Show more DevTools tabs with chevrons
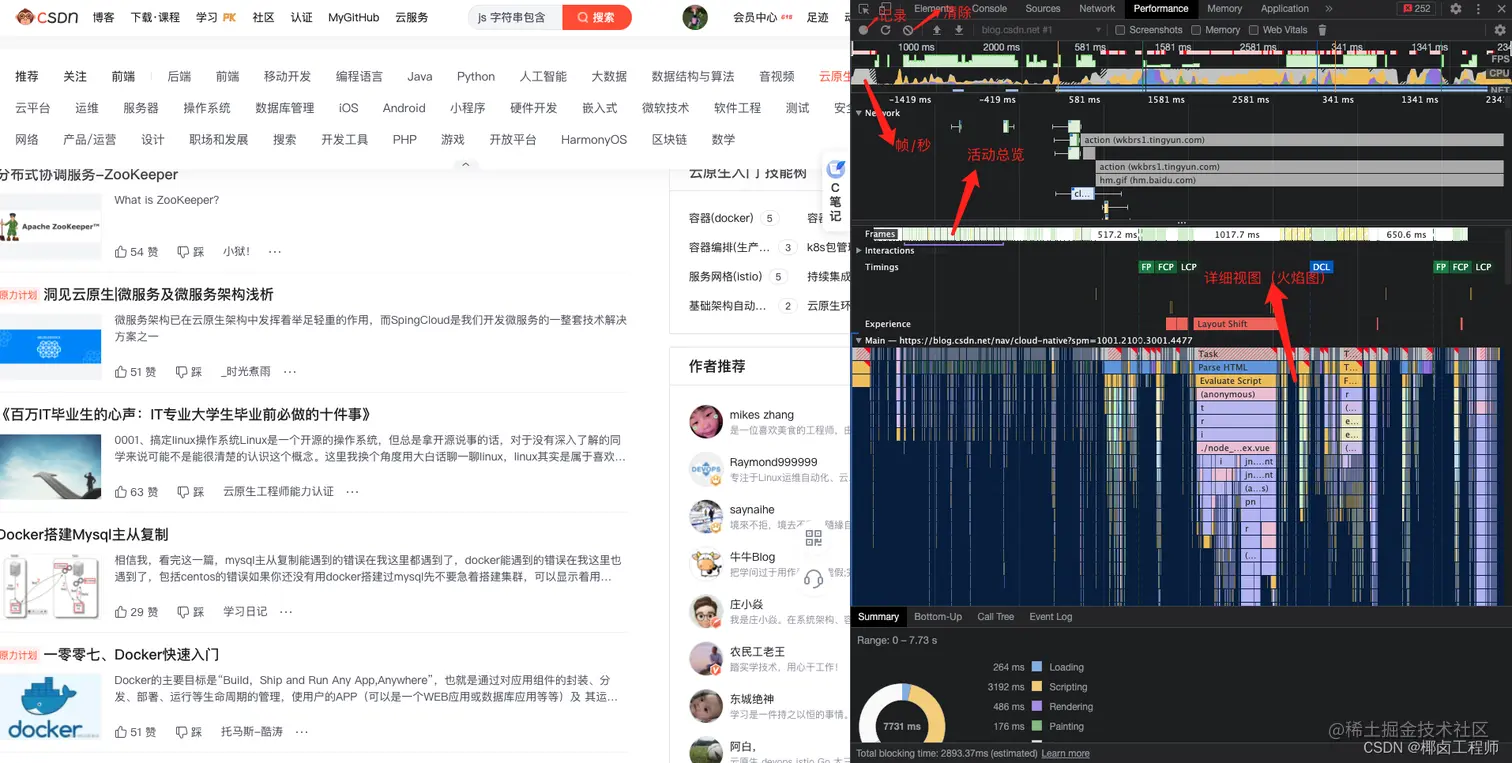The width and height of the screenshot is (1512, 763). tap(1328, 9)
